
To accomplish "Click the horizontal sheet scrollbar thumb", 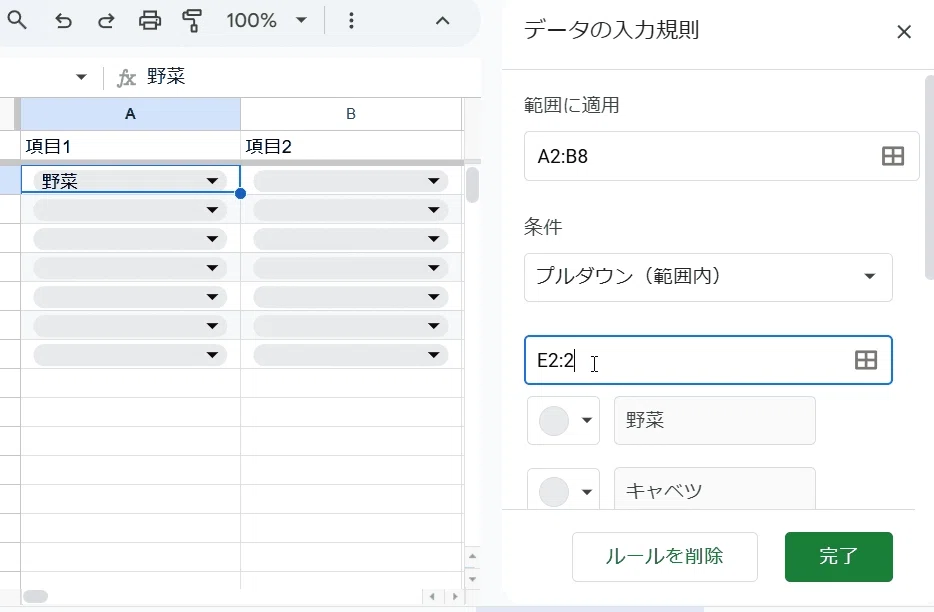I will 35,597.
